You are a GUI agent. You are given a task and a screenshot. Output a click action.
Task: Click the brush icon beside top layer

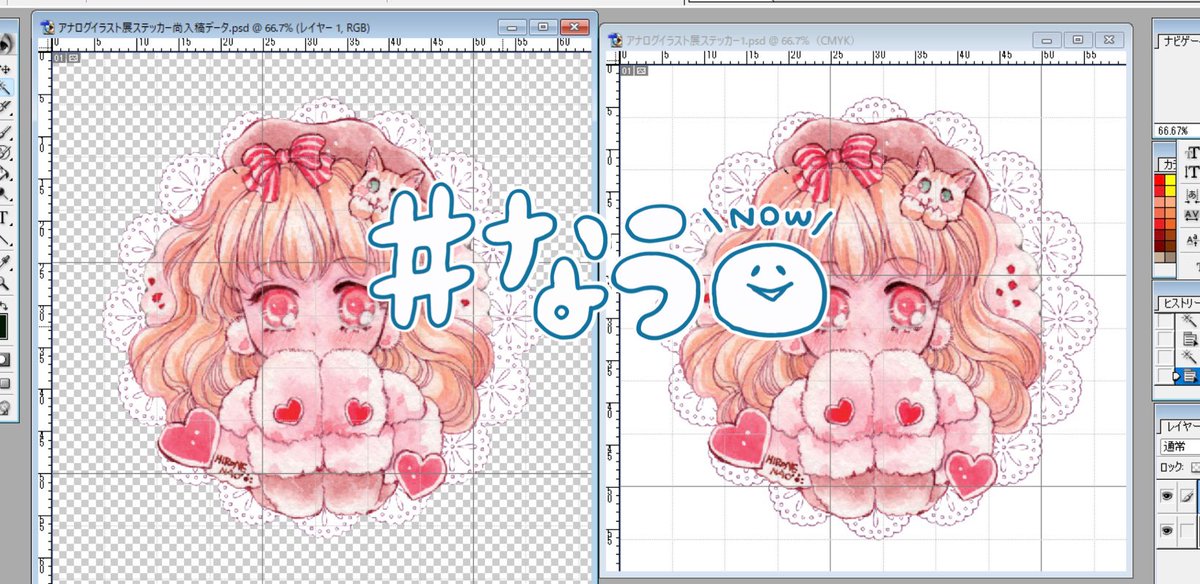(x=1187, y=496)
